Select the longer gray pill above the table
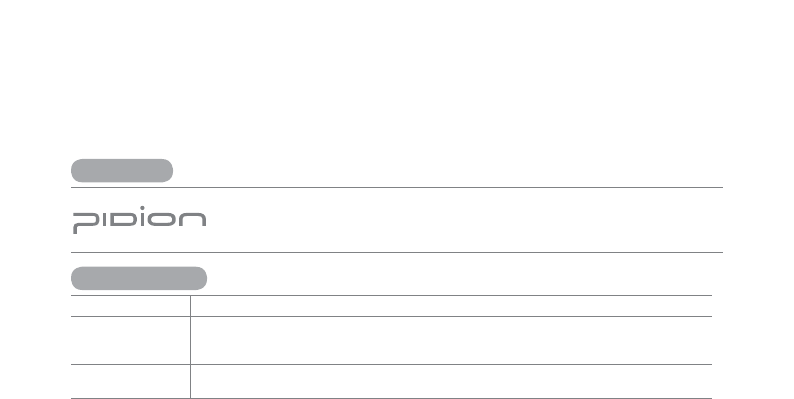The height and width of the screenshot is (399, 794). coord(139,278)
